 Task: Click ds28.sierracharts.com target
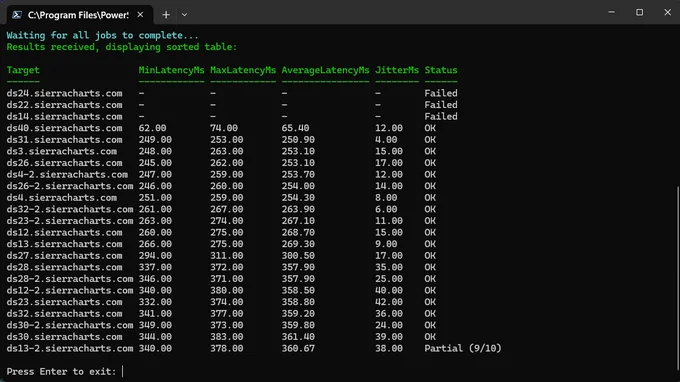pos(64,267)
